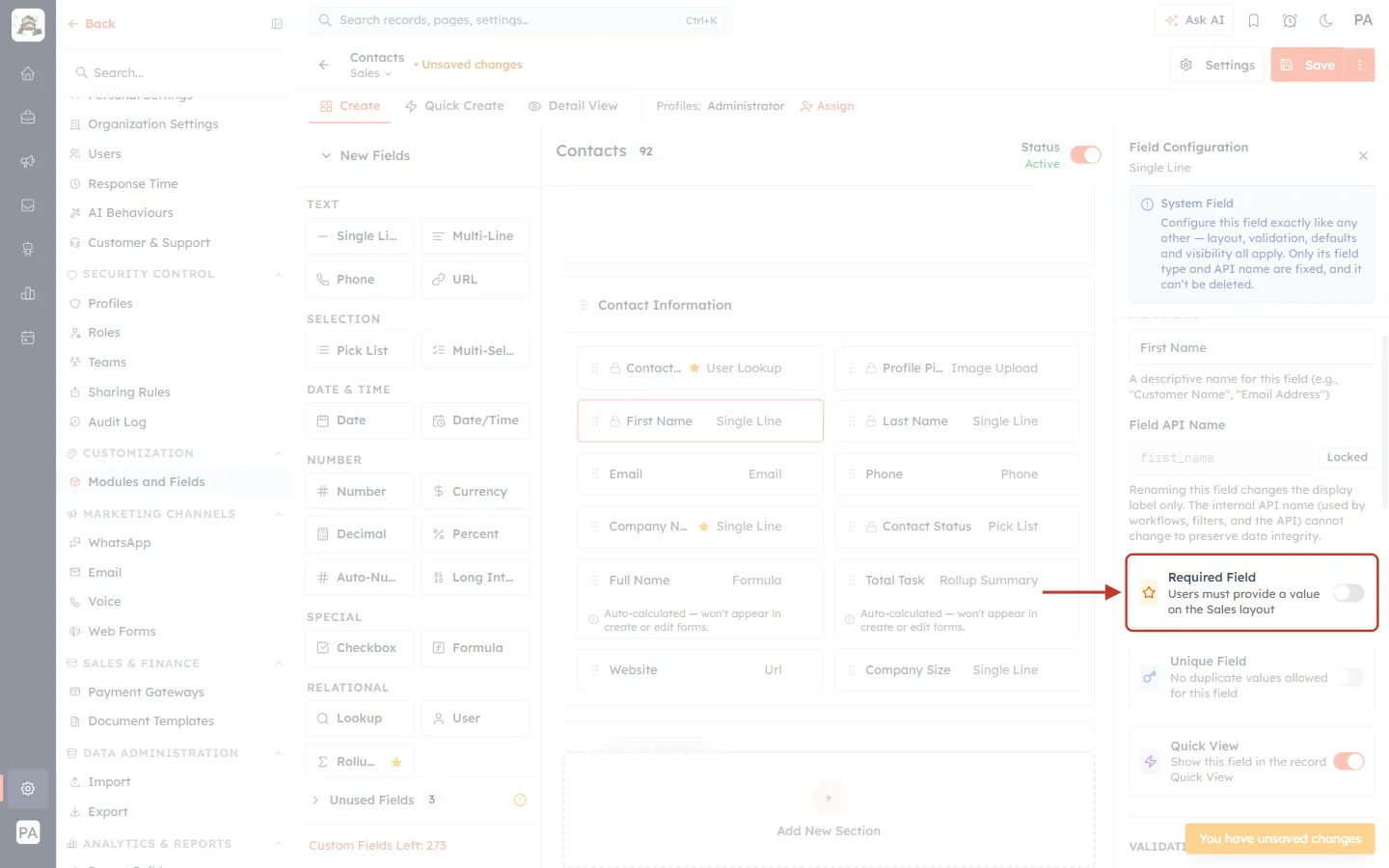Switch to the Quick Create tab
The width and height of the screenshot is (1389, 868).
click(x=454, y=106)
